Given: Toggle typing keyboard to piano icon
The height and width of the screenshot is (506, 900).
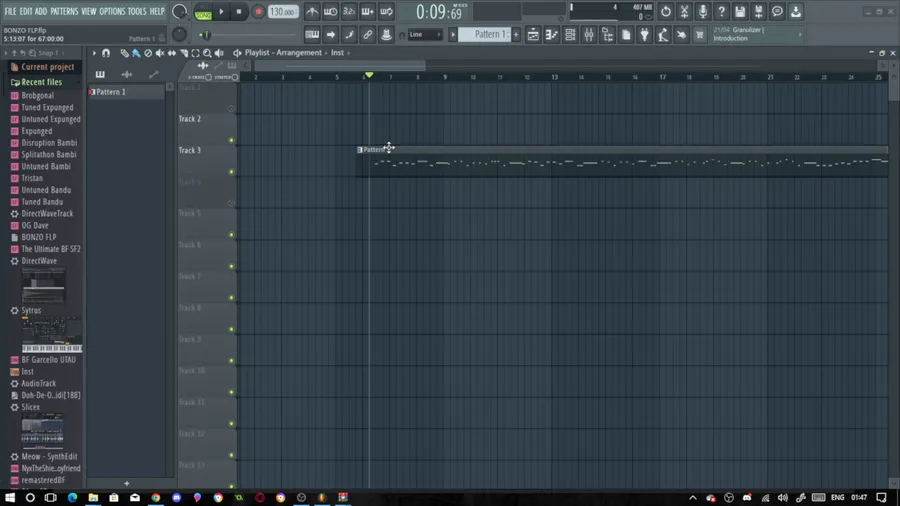Looking at the screenshot, I should pos(312,34).
